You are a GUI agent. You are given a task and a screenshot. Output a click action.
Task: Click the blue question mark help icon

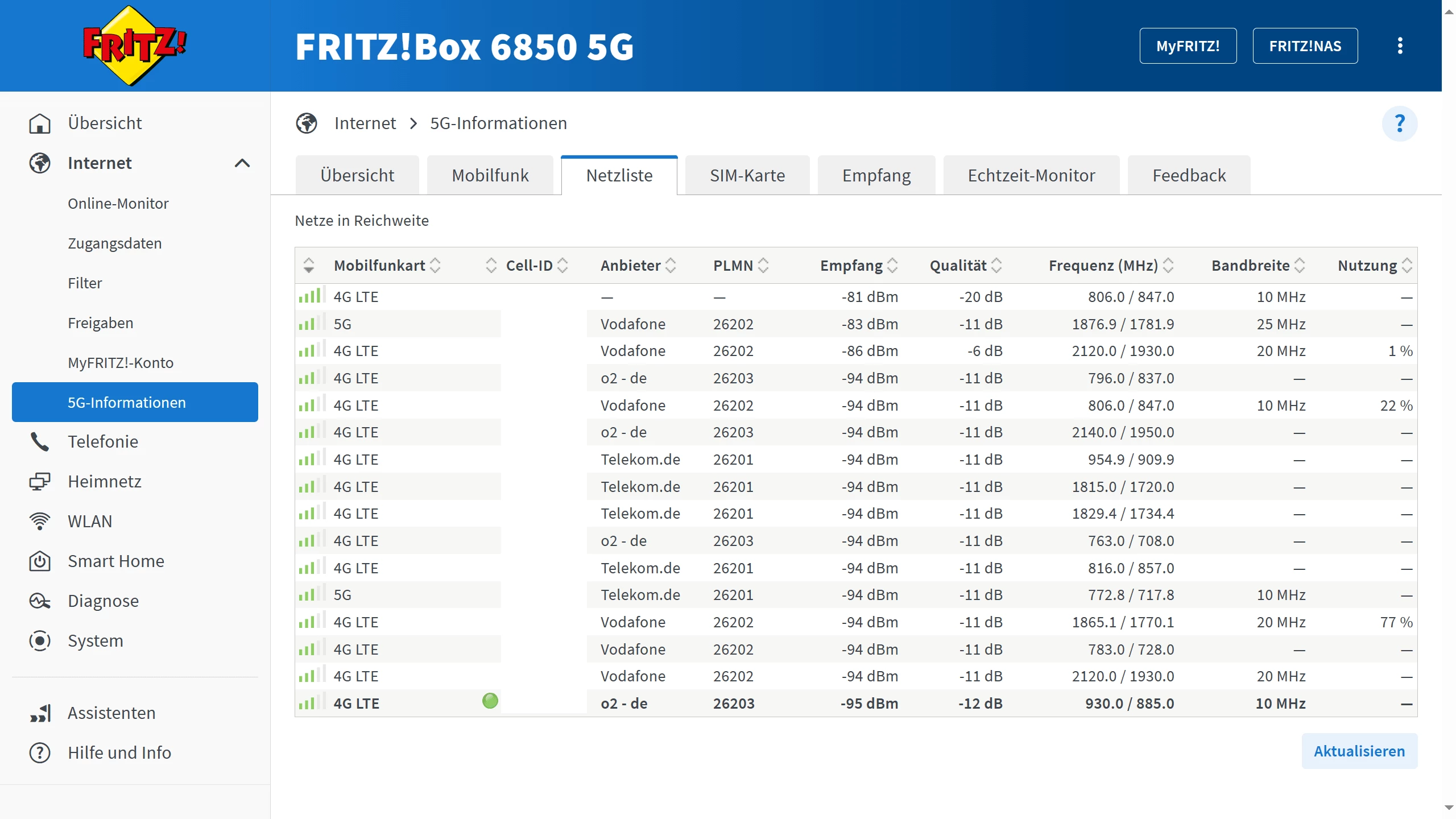[1399, 123]
